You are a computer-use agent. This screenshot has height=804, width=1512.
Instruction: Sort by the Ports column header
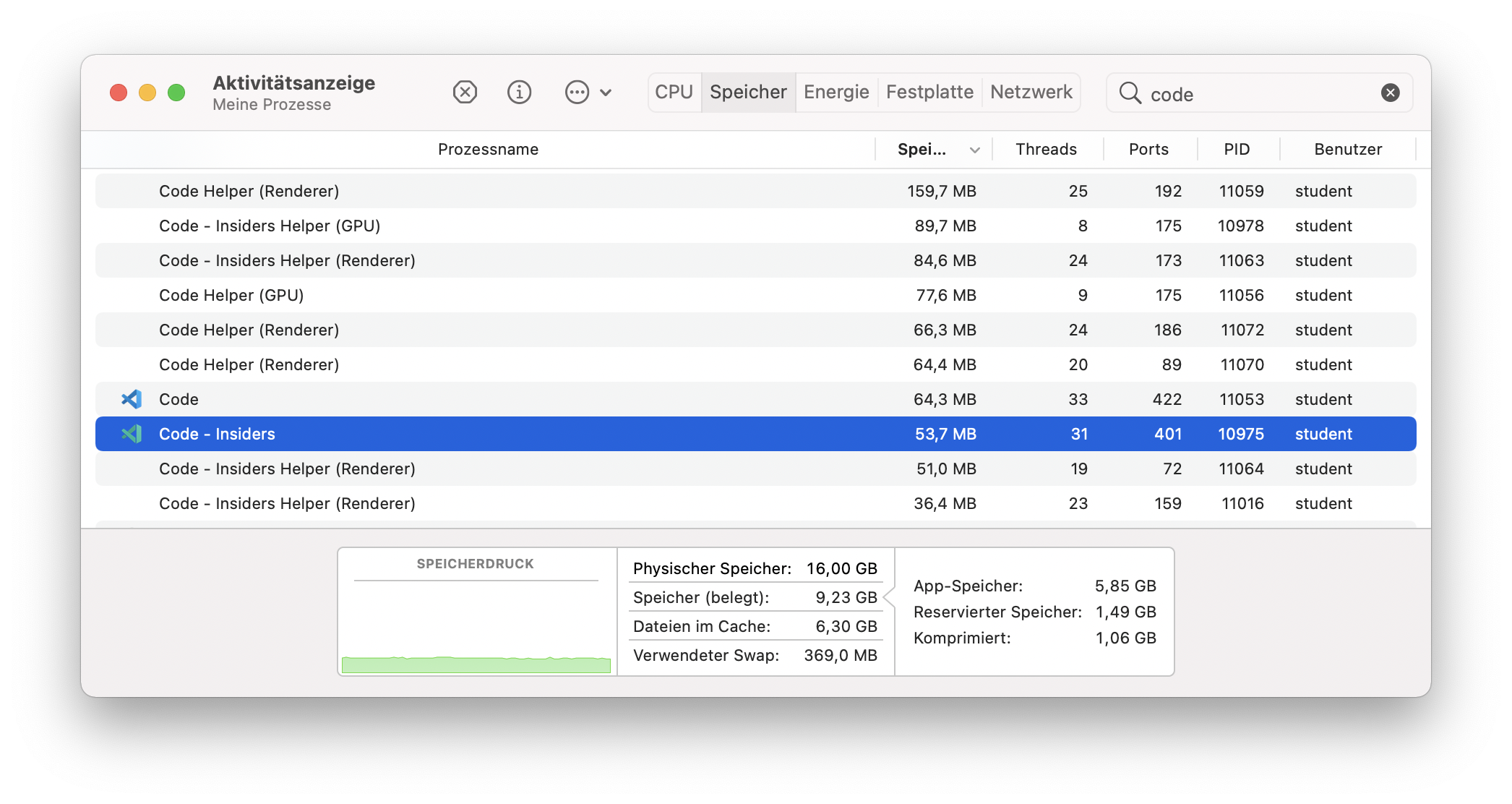coord(1148,150)
